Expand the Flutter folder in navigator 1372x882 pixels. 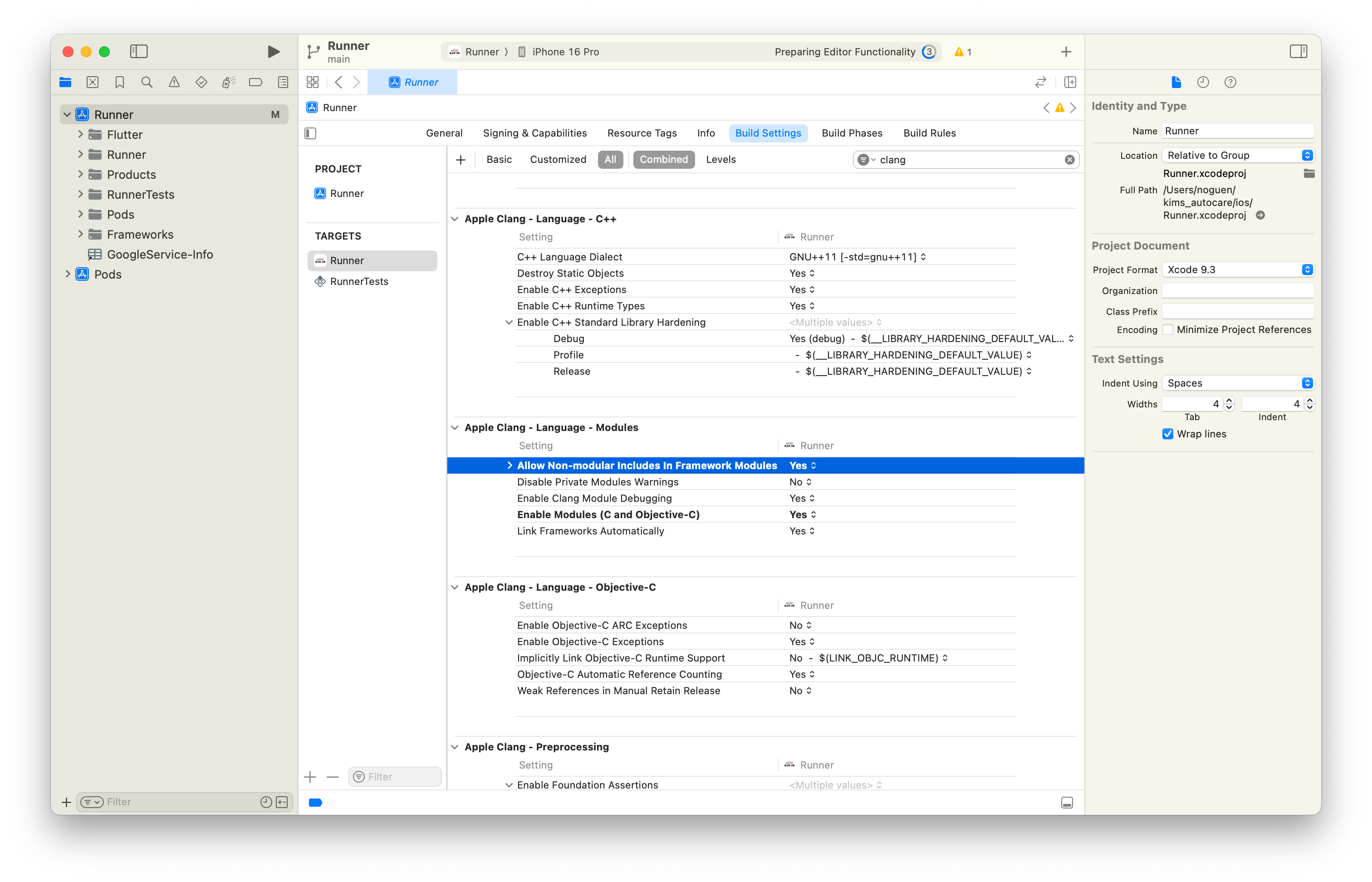click(81, 135)
